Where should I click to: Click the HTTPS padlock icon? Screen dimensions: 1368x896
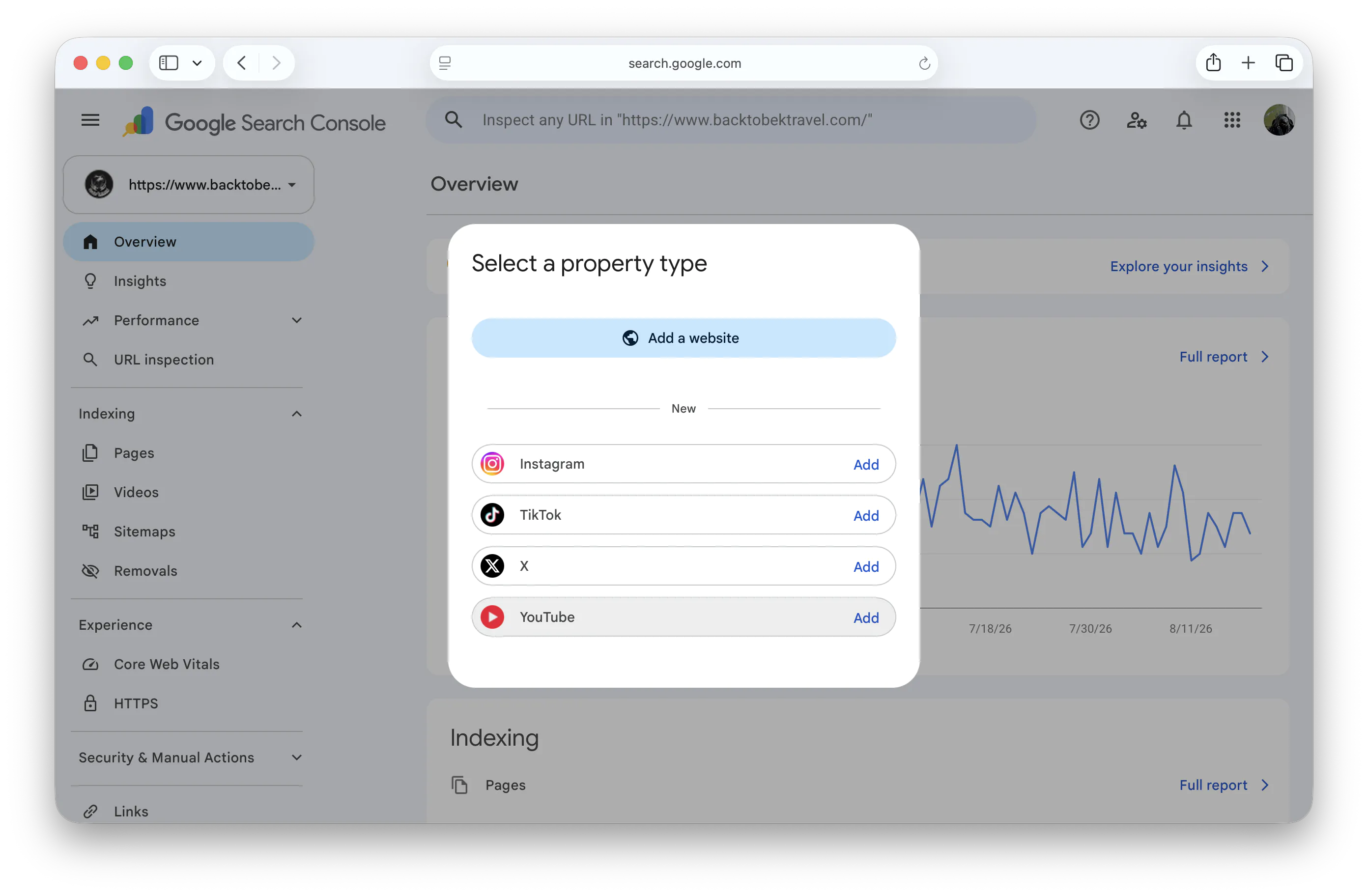click(x=90, y=703)
